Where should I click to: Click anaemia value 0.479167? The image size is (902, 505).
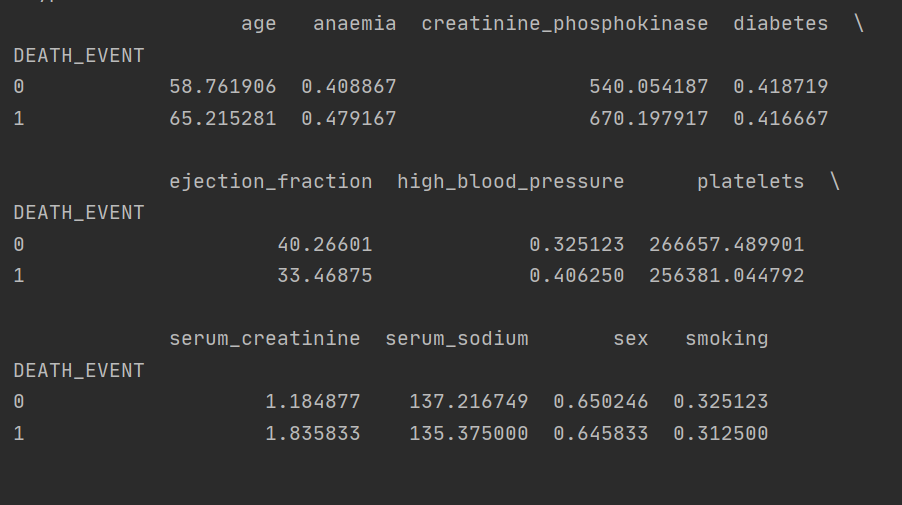(x=349, y=118)
